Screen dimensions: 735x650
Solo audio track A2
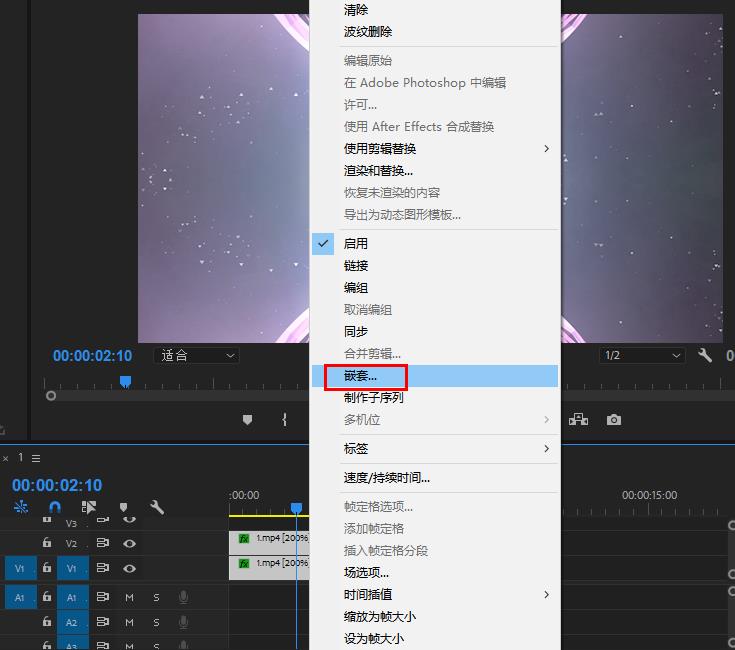157,622
